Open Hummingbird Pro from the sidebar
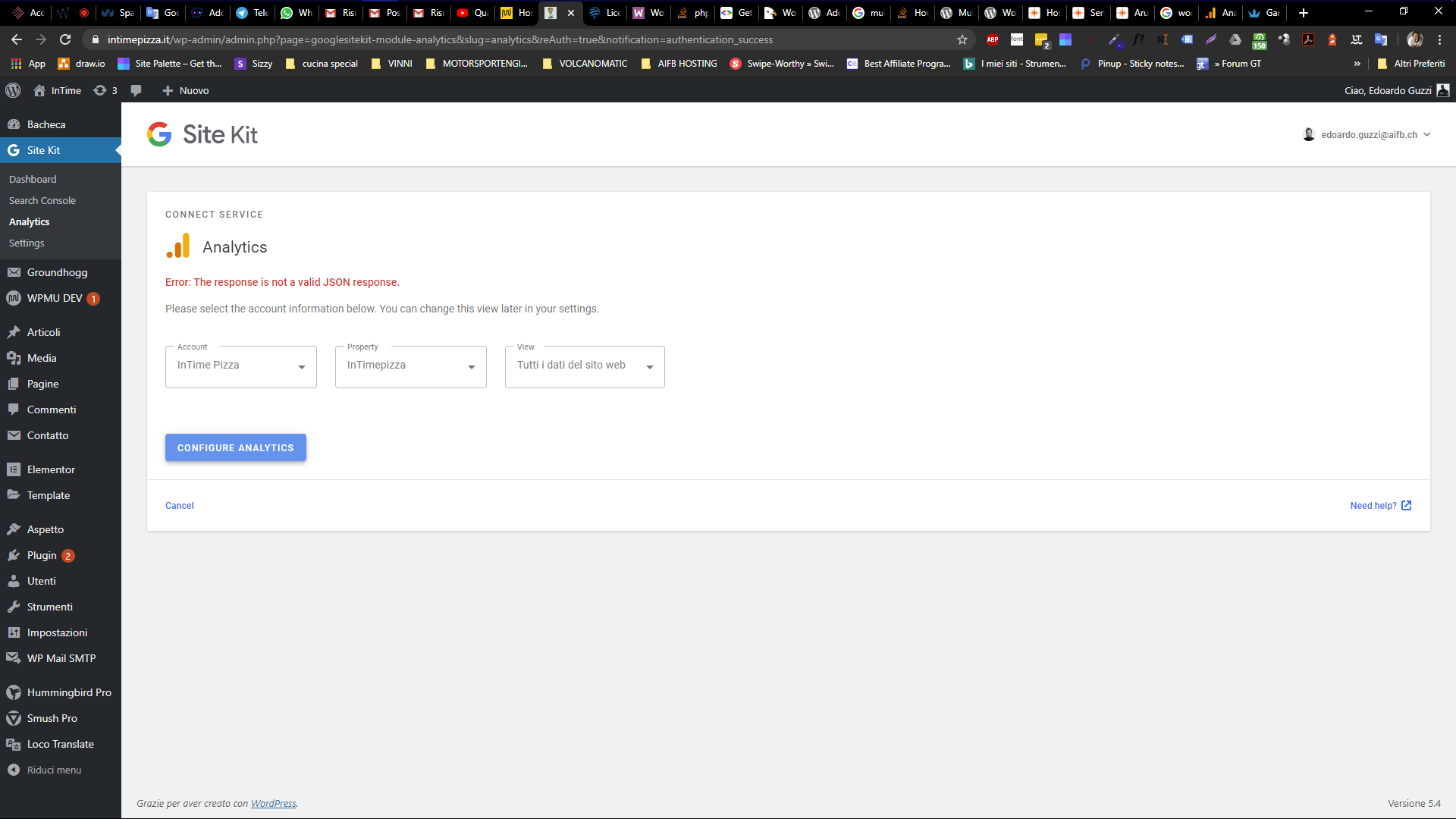 68,692
